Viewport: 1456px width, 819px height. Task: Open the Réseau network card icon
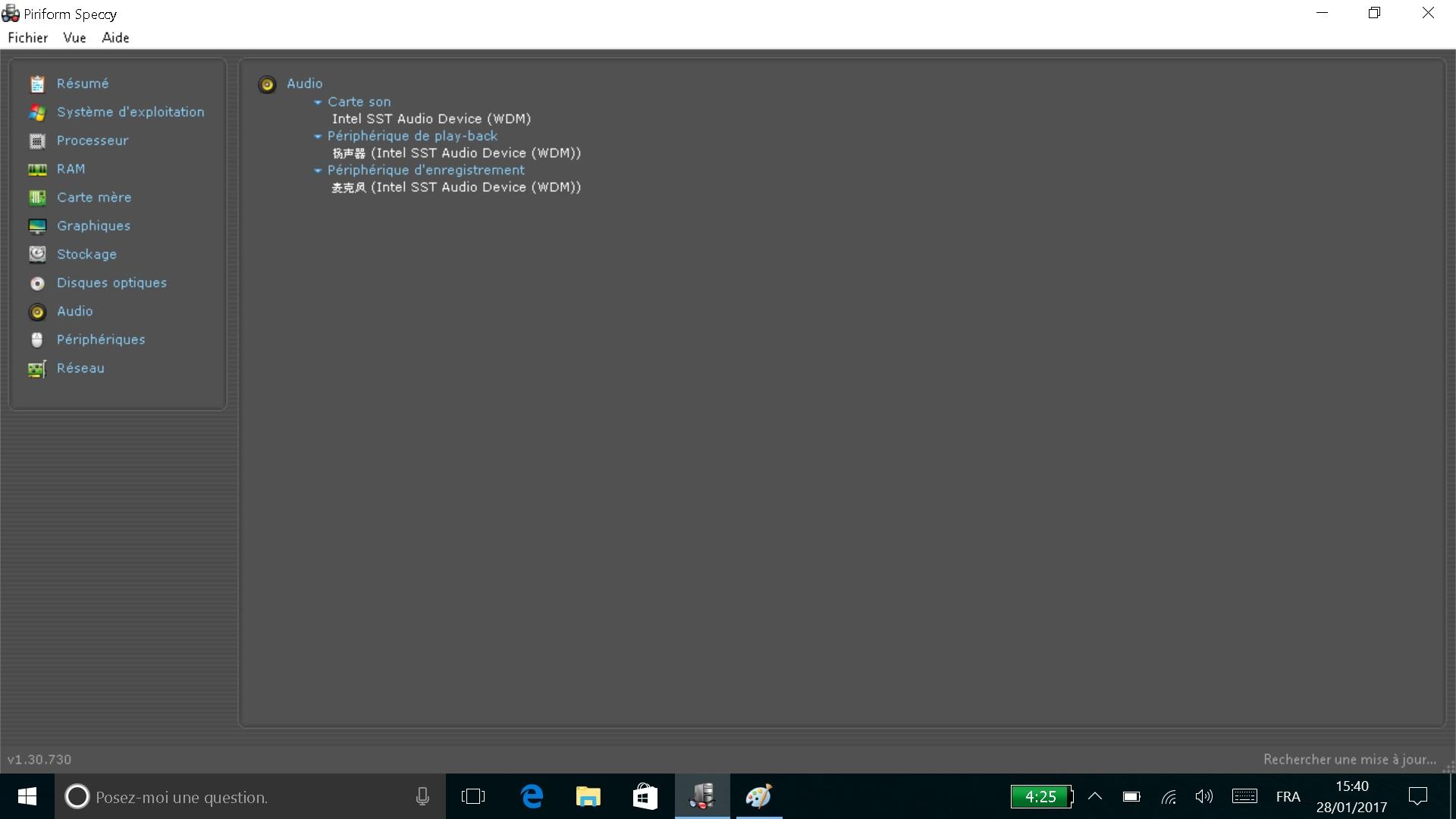[37, 369]
